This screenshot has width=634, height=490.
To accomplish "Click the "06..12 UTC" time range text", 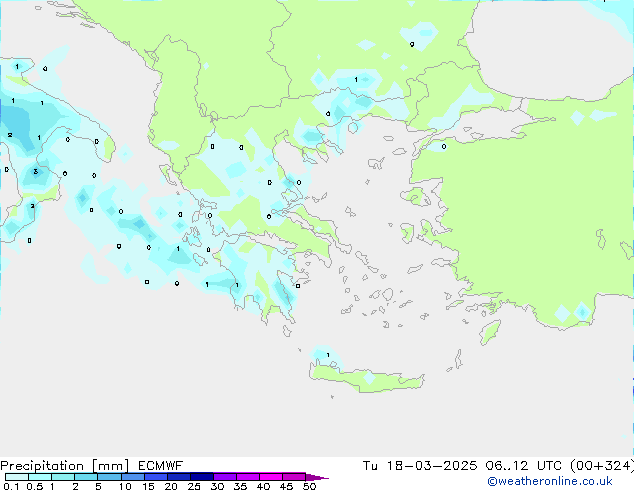I will coord(524,466).
